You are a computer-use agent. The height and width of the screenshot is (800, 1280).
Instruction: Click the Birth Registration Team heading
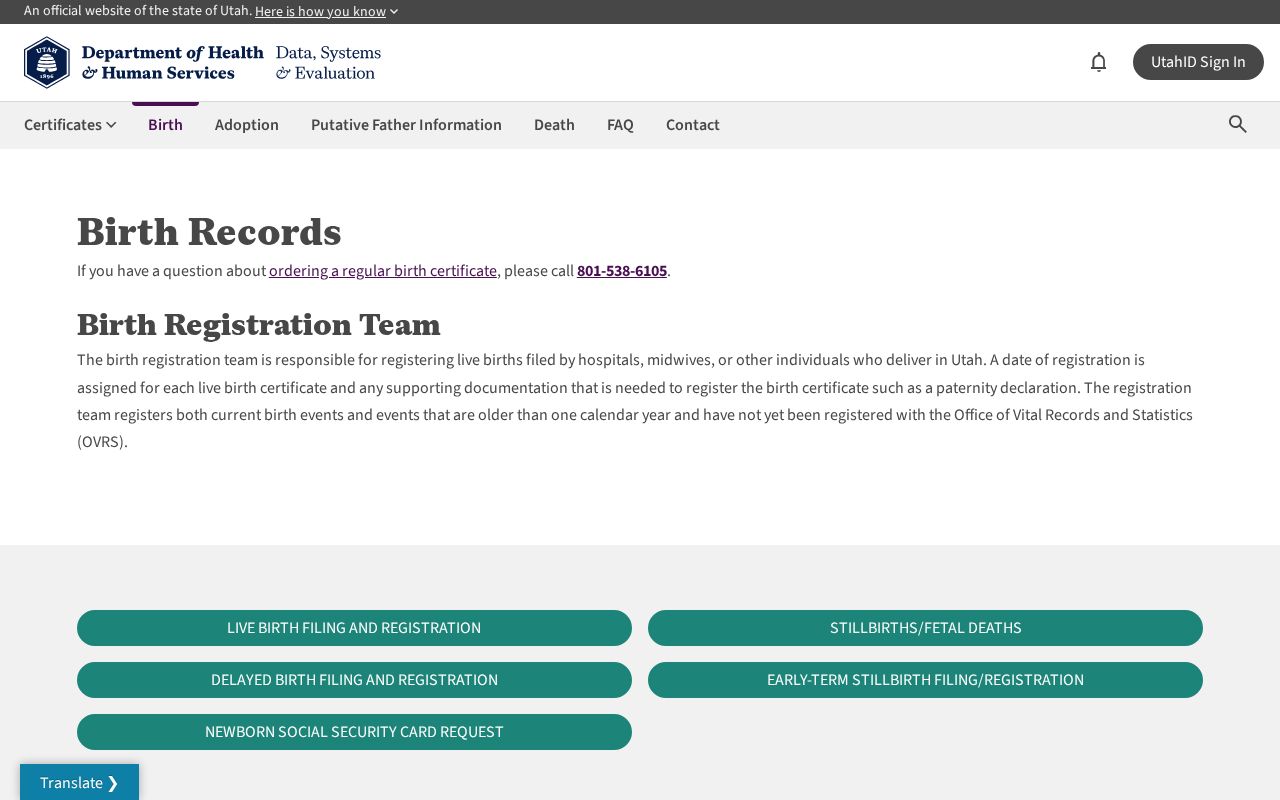(259, 325)
